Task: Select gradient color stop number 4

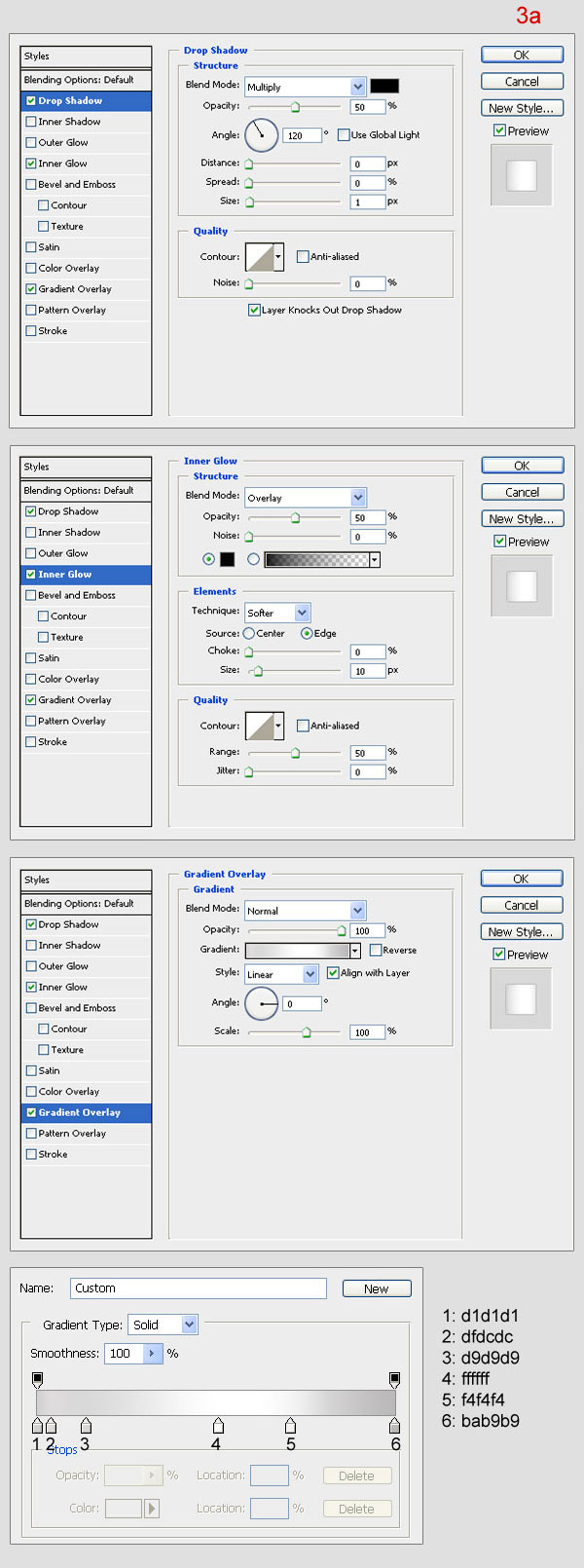Action: click(218, 1426)
